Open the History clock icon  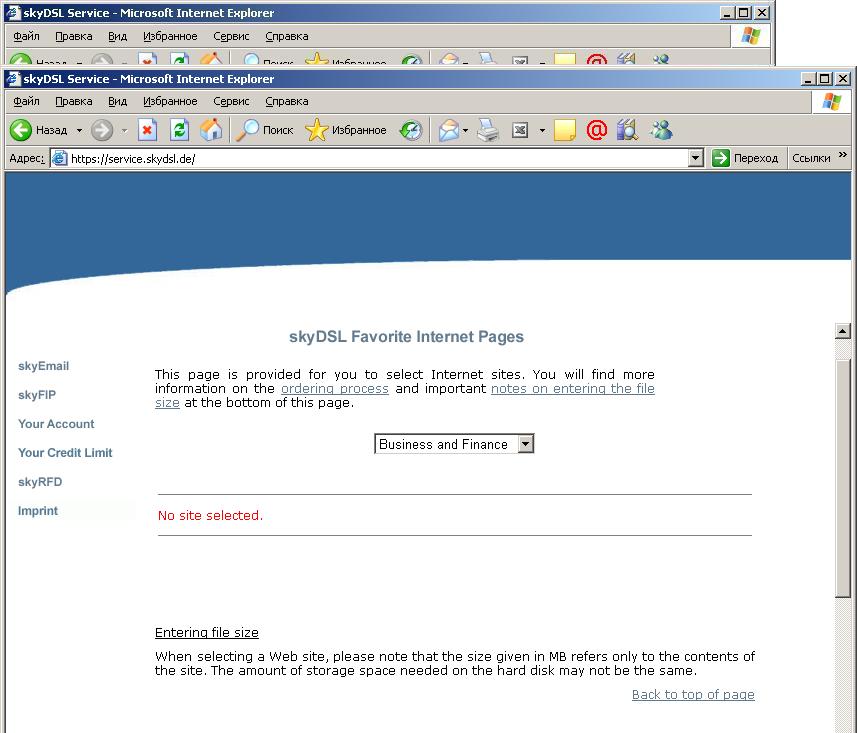(x=411, y=130)
